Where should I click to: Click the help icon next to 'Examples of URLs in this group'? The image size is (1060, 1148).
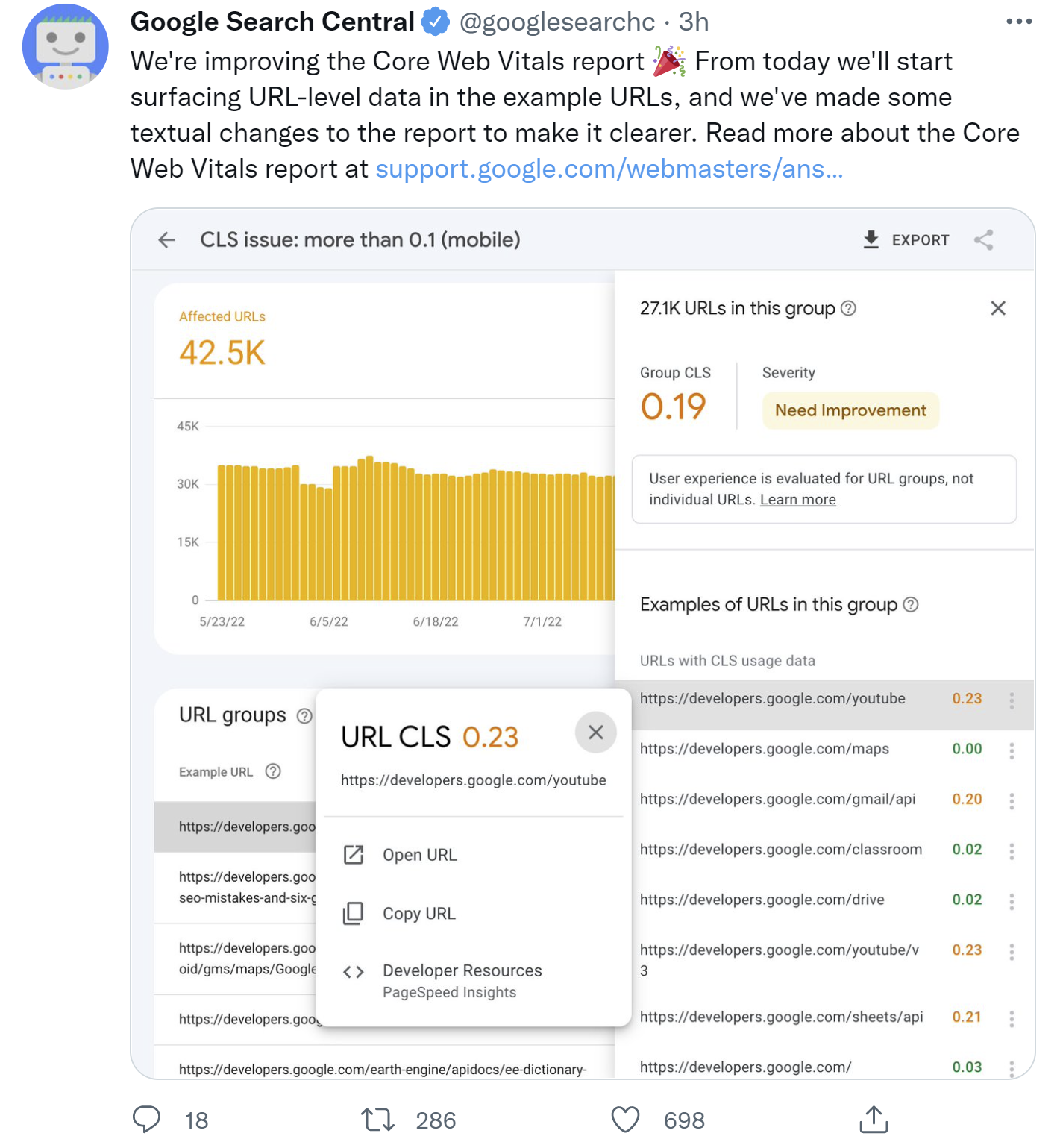click(912, 605)
